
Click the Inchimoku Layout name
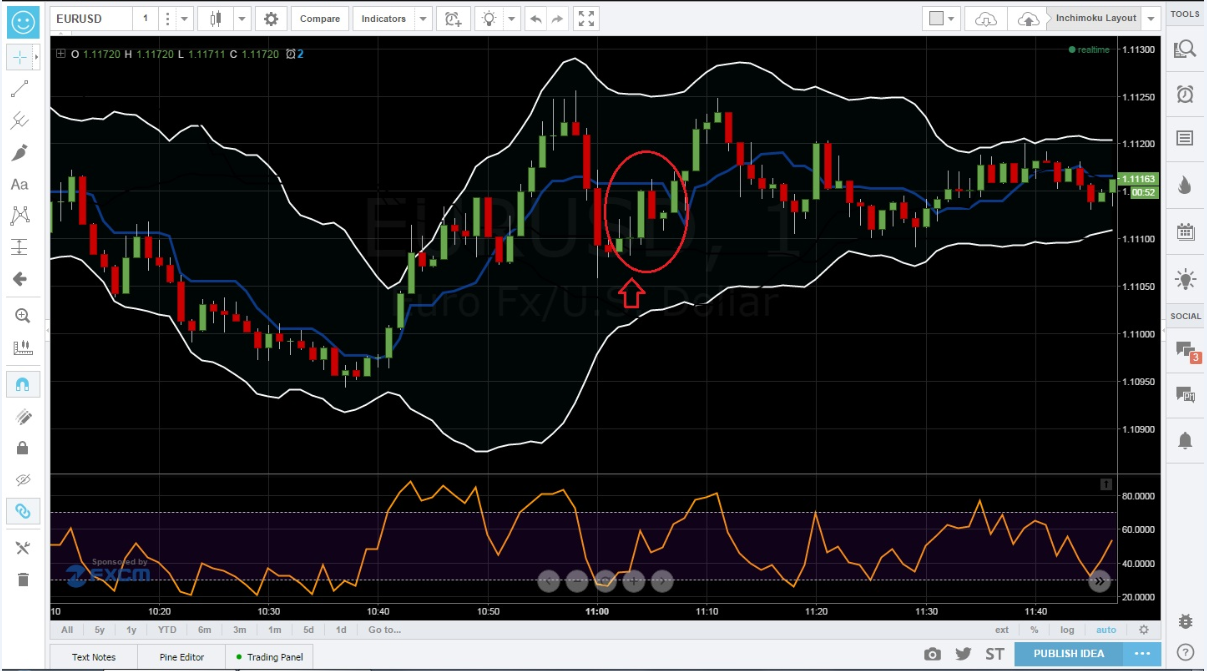[1096, 18]
